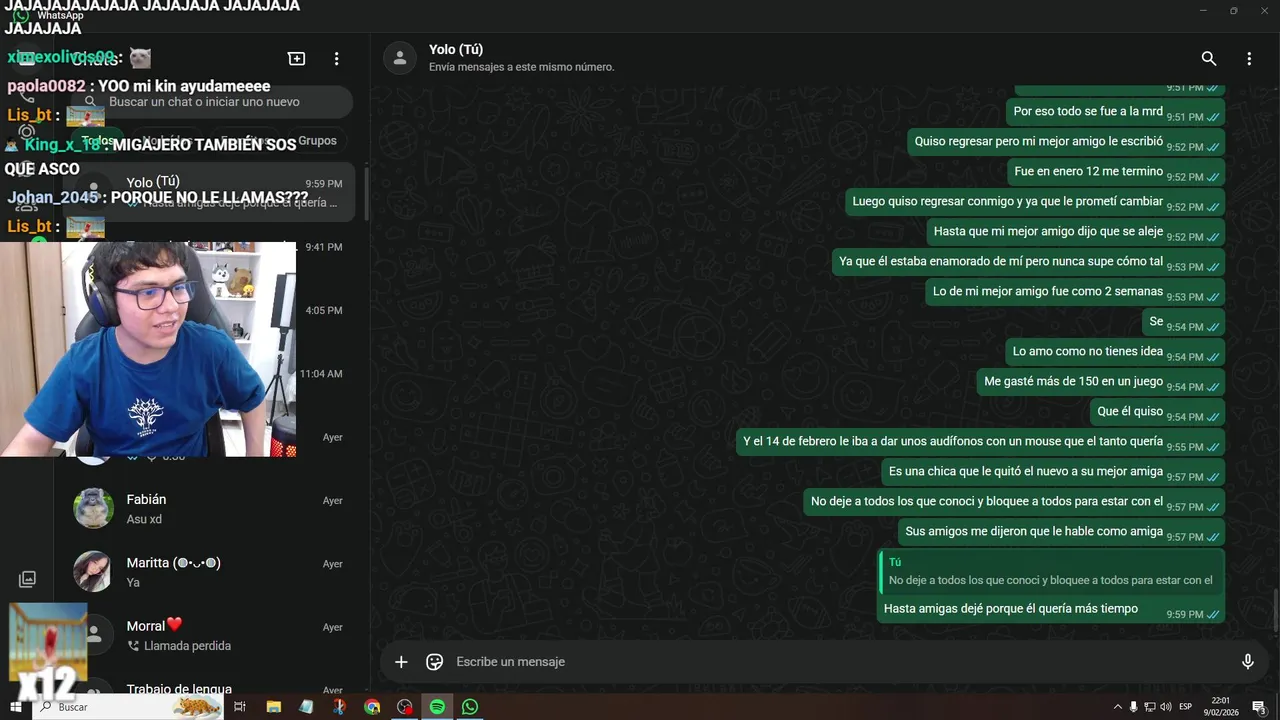Image resolution: width=1280 pixels, height=720 pixels.
Task: Select message 'Hasta que mi mejor amigo dijo que se aleje'
Action: [1075, 232]
